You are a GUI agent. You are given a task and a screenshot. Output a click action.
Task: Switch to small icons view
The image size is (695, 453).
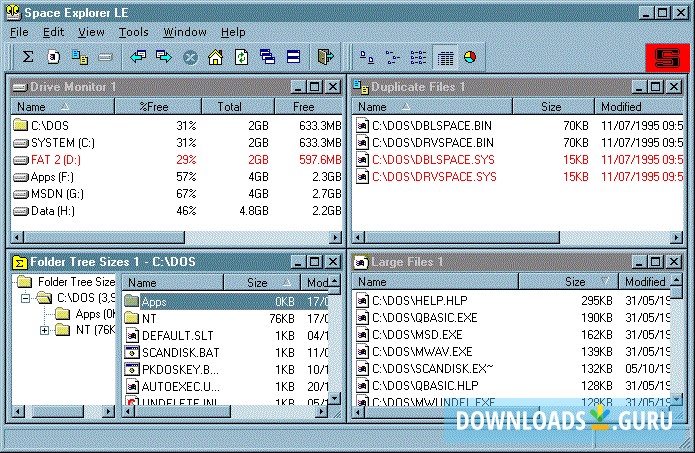pyautogui.click(x=392, y=57)
